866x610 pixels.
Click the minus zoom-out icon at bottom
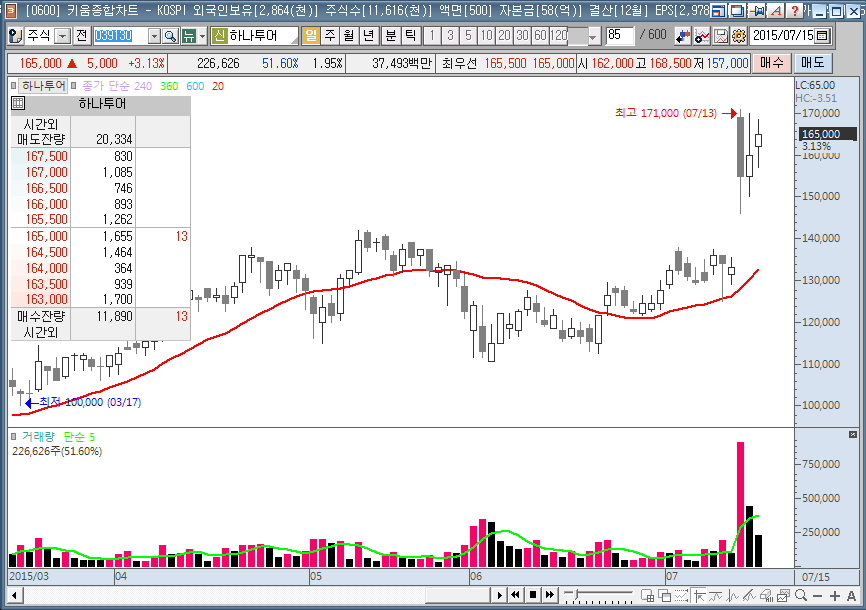click(817, 596)
